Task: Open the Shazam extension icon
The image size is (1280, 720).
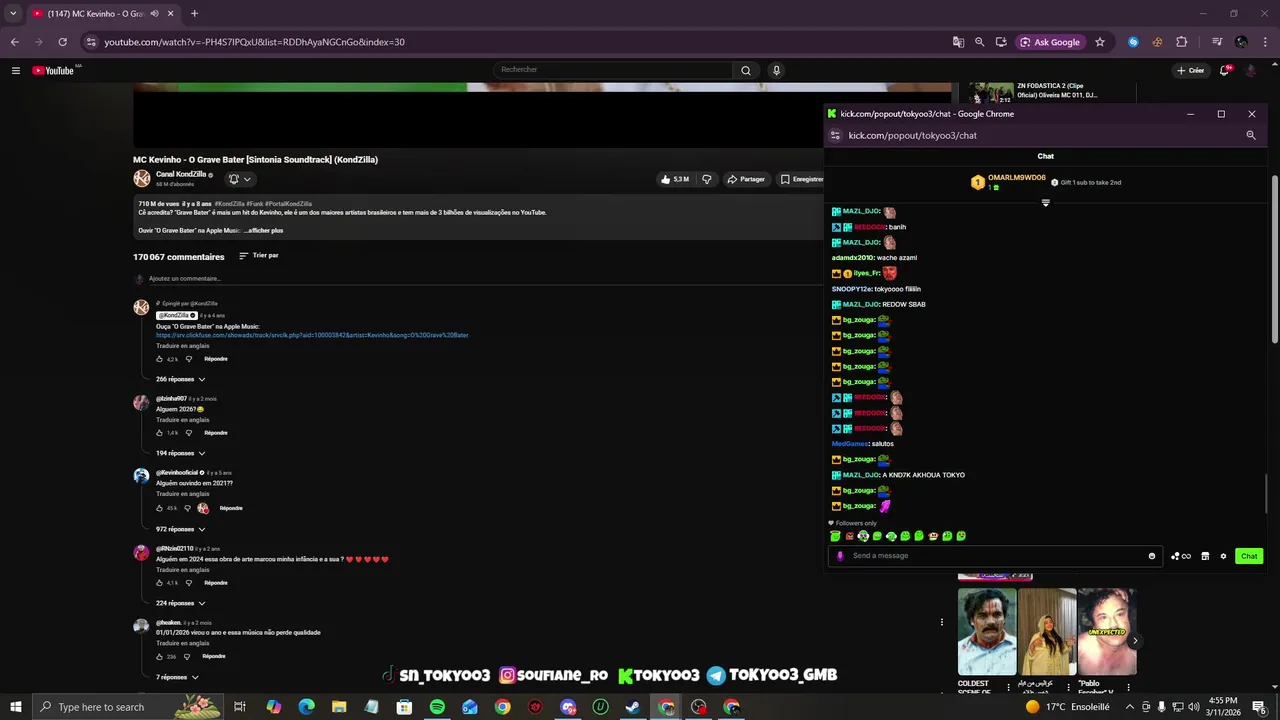Action: tap(1133, 42)
